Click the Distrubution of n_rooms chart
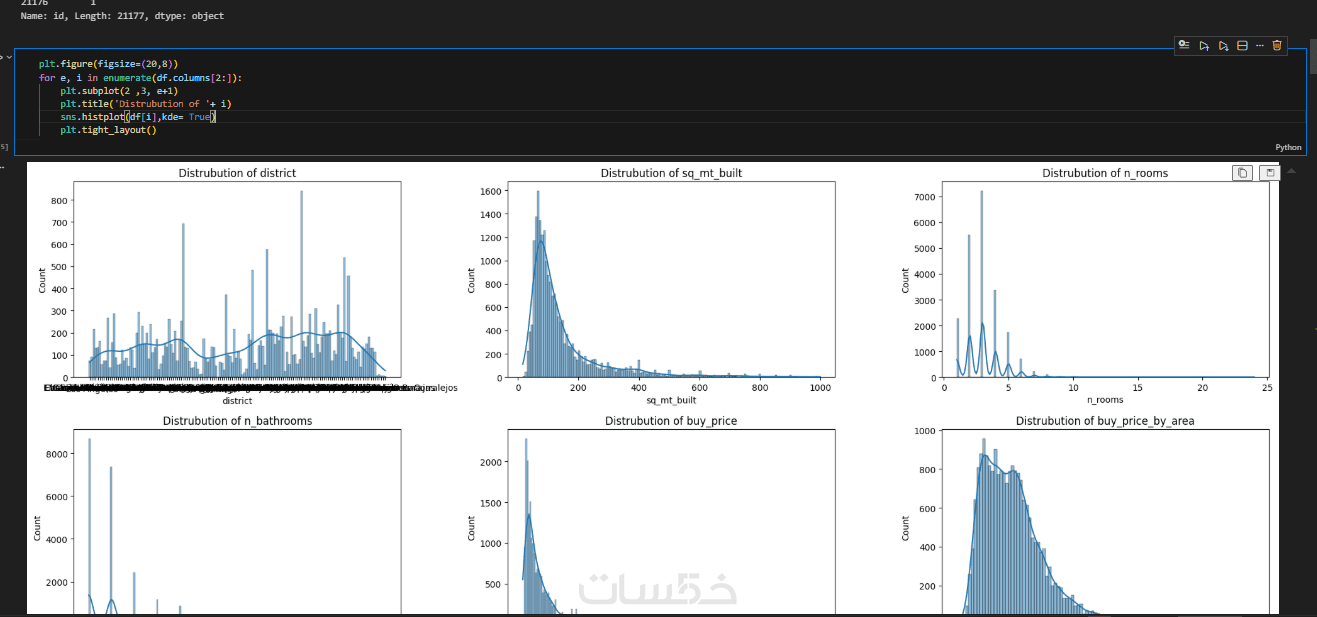Image resolution: width=1317 pixels, height=617 pixels. (1105, 279)
